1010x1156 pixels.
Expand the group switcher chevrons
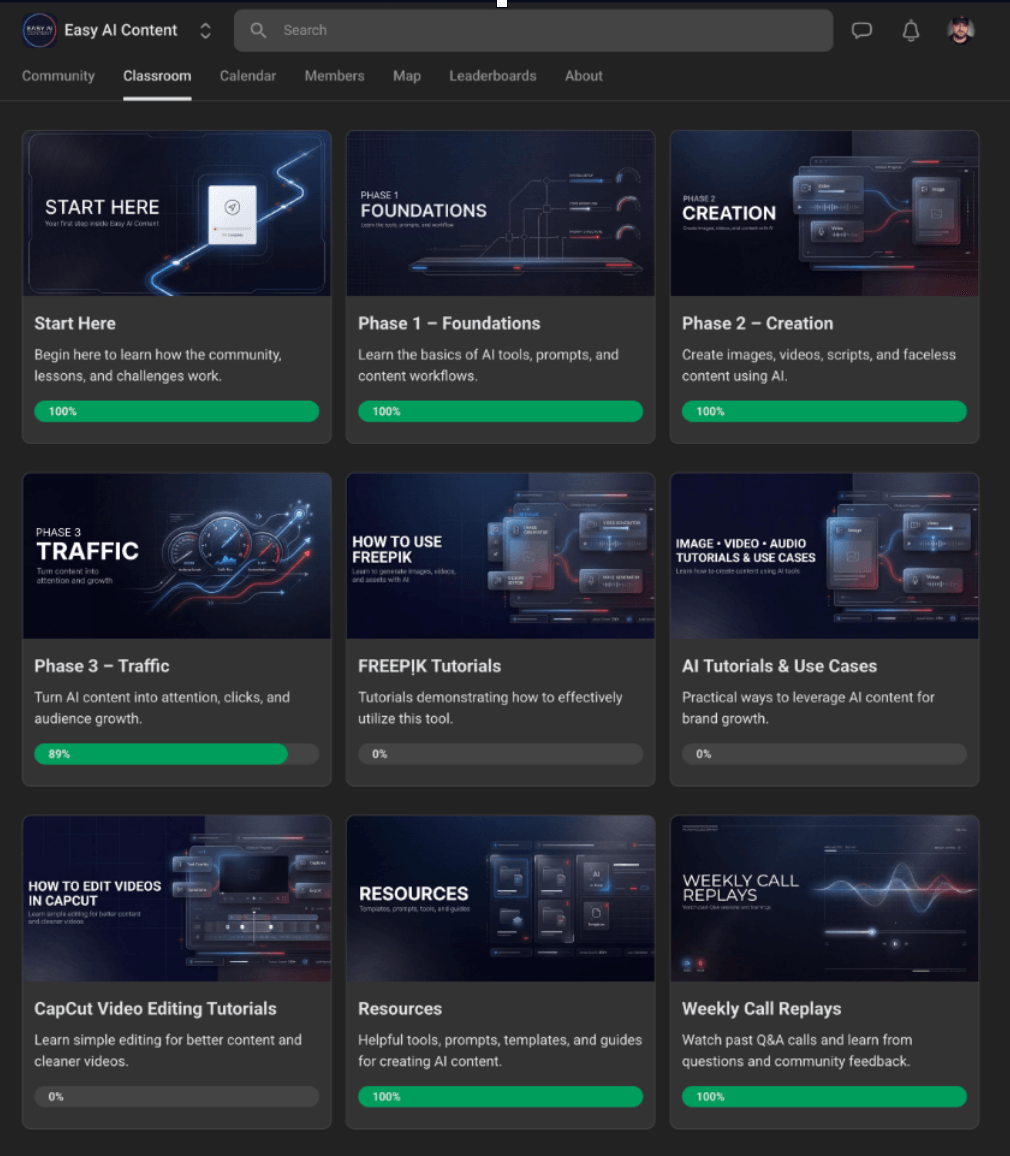(x=205, y=30)
